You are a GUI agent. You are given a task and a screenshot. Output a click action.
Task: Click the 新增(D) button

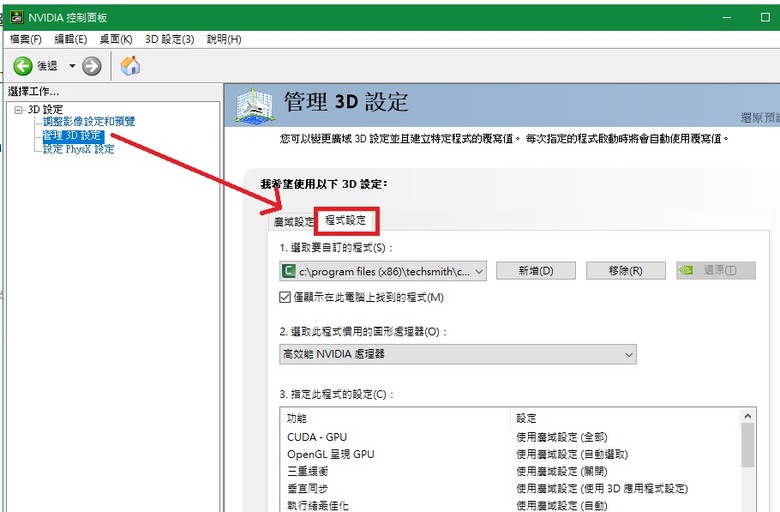click(x=536, y=271)
